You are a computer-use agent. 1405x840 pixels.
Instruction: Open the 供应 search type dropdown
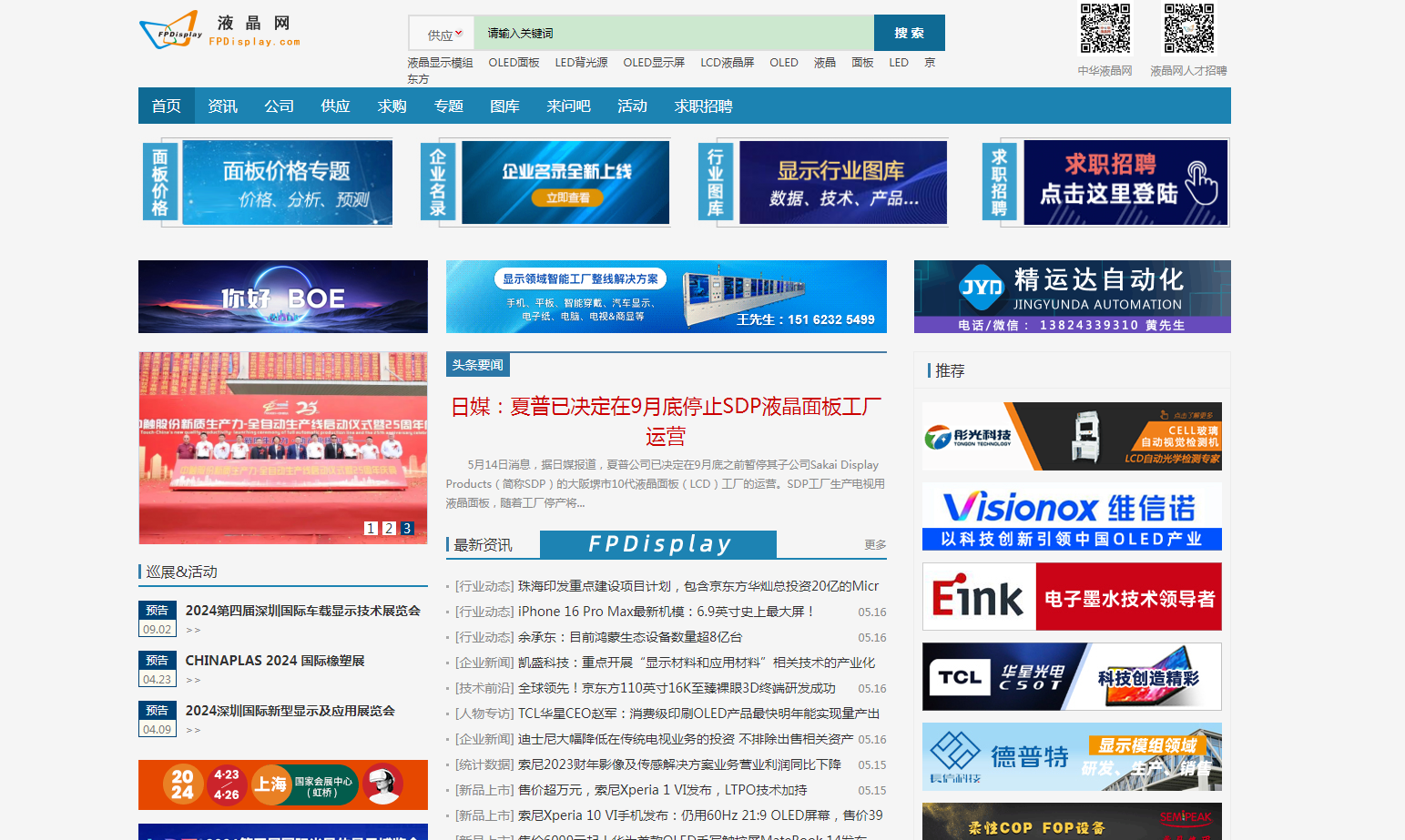(x=443, y=34)
